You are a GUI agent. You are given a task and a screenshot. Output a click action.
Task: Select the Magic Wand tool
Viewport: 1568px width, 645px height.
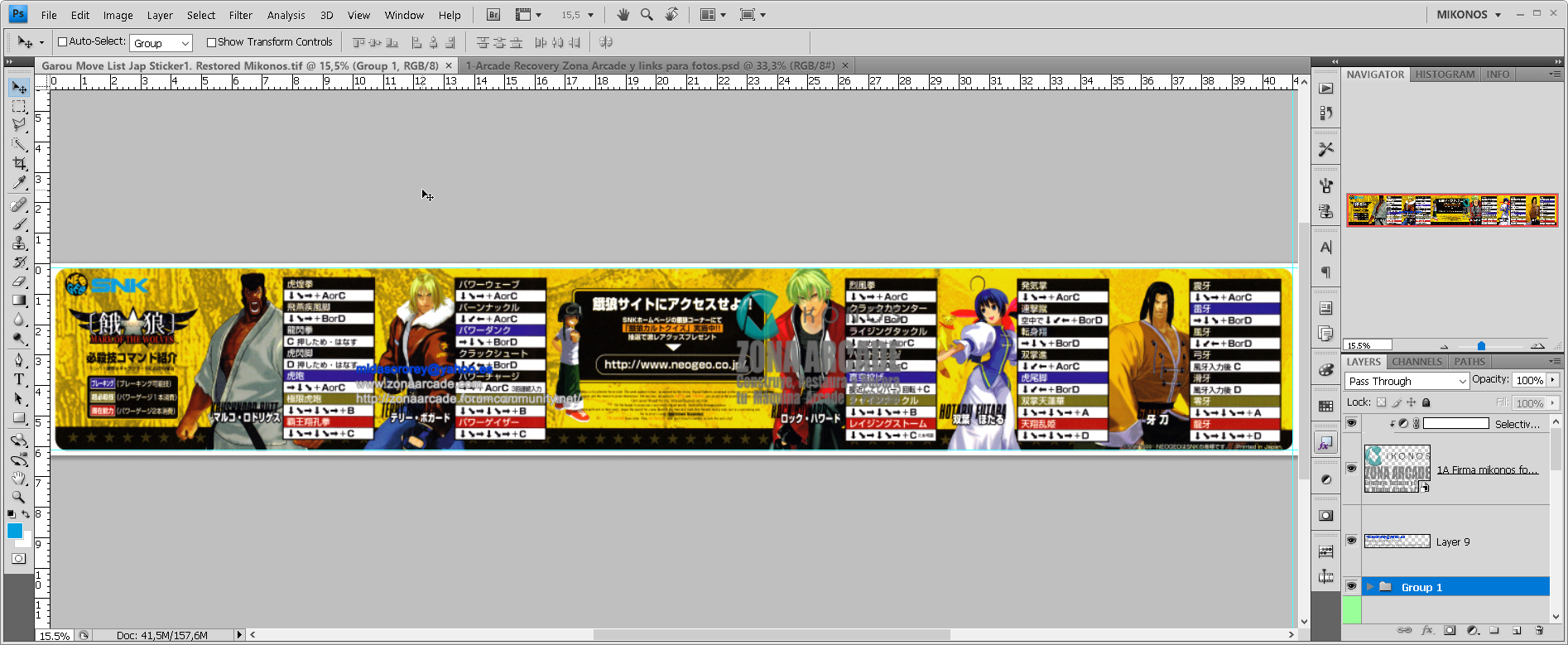point(19,144)
